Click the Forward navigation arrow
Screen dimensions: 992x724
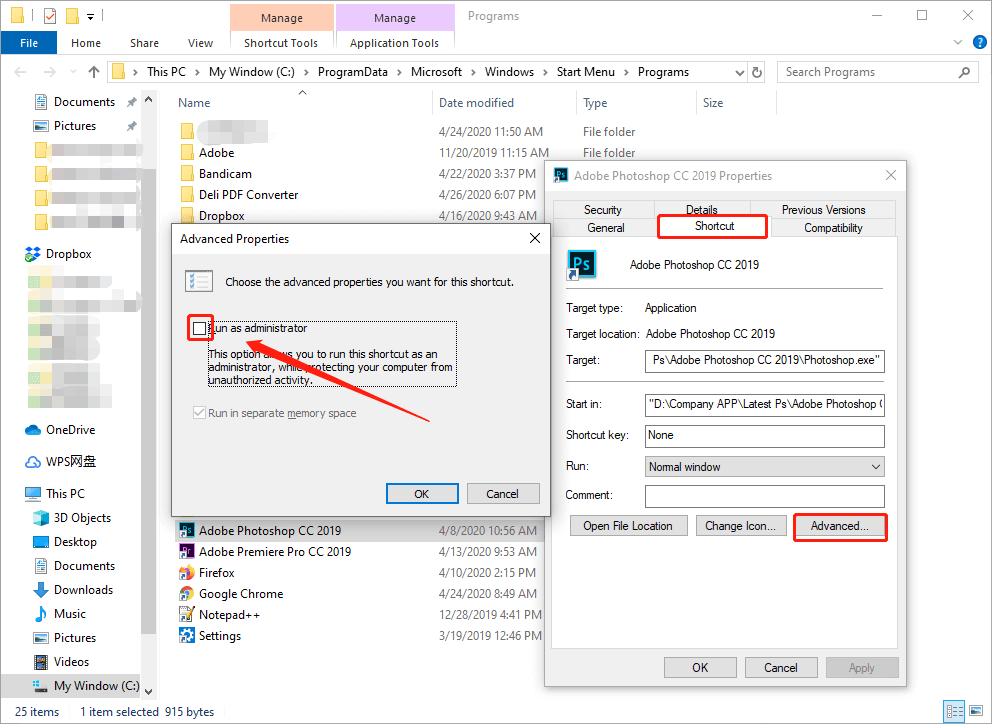[x=49, y=72]
